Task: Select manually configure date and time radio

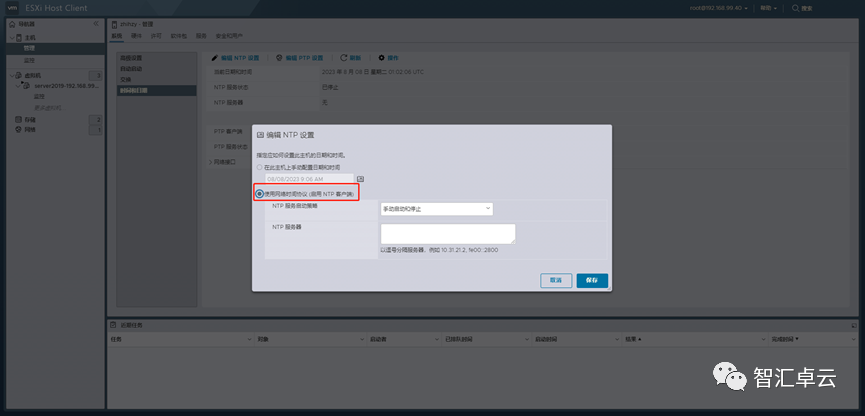Action: coord(259,167)
